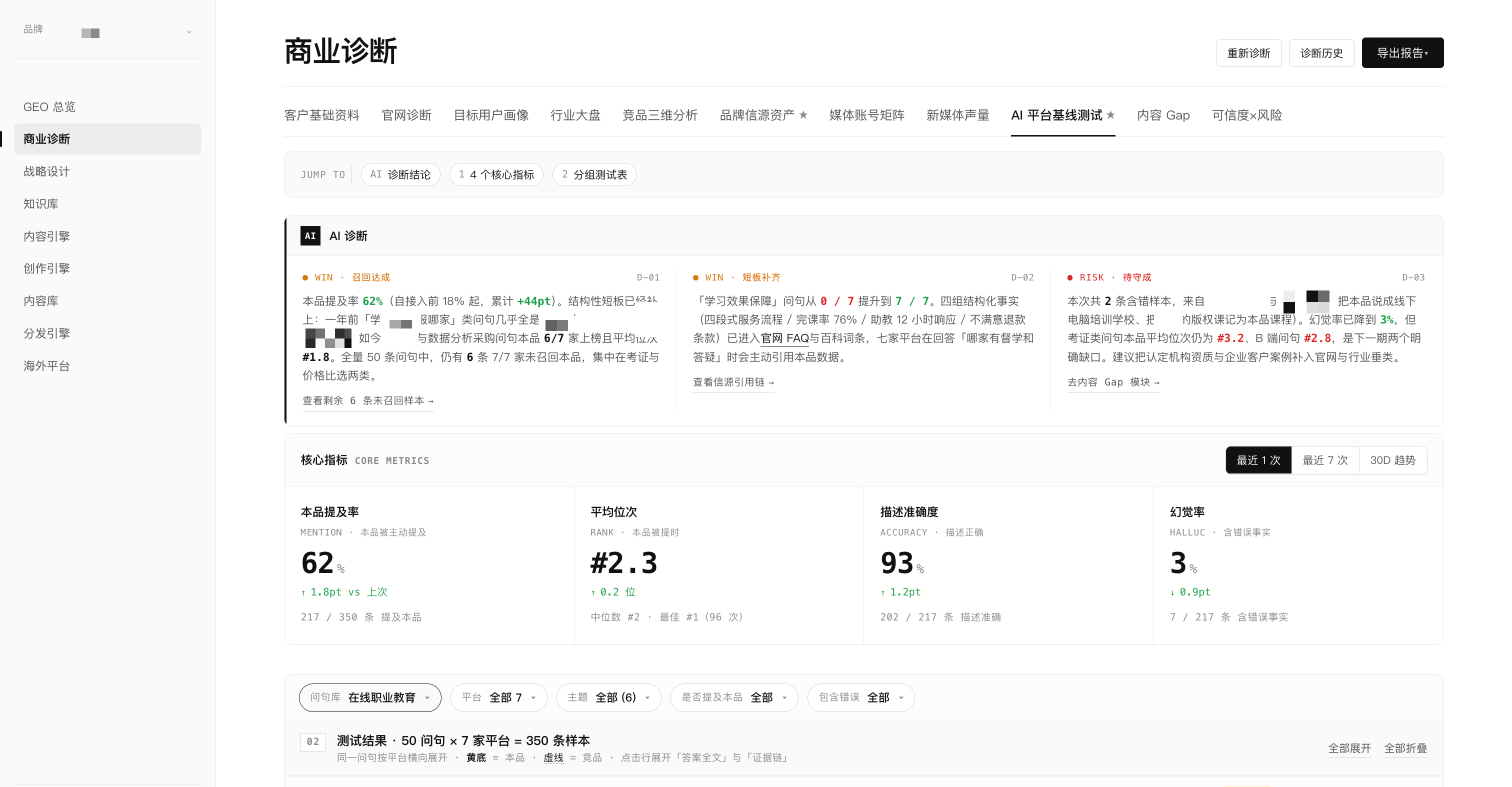This screenshot has height=787, width=1512.
Task: Switch to 媒体账号矩阵 tab
Action: click(866, 115)
